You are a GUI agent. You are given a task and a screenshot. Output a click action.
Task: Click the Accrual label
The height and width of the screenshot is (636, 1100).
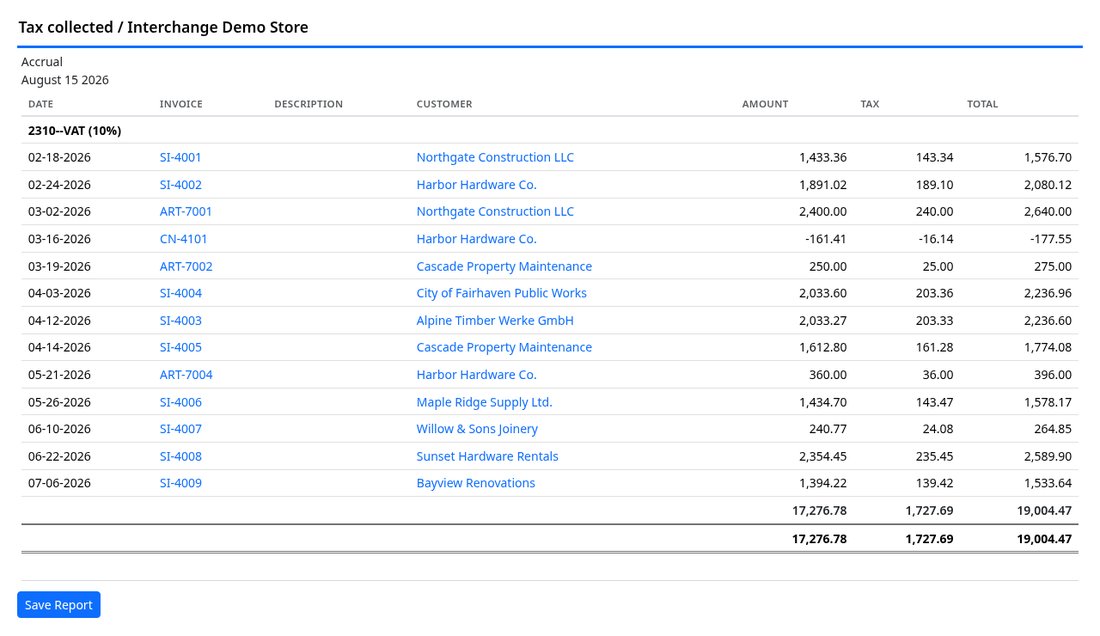tap(42, 62)
